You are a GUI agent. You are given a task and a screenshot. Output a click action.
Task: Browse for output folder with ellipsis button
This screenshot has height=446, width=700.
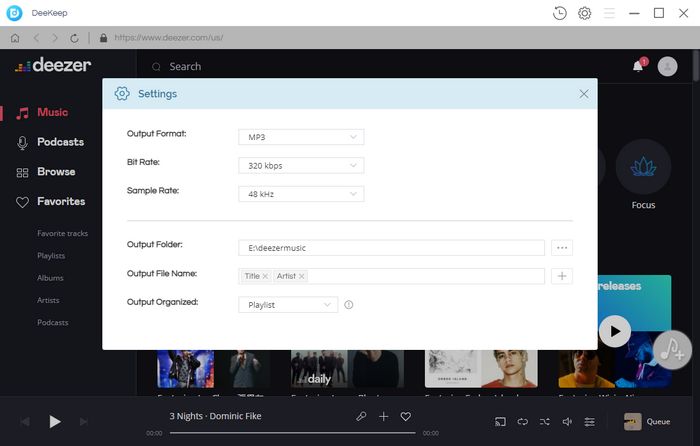[x=562, y=248]
